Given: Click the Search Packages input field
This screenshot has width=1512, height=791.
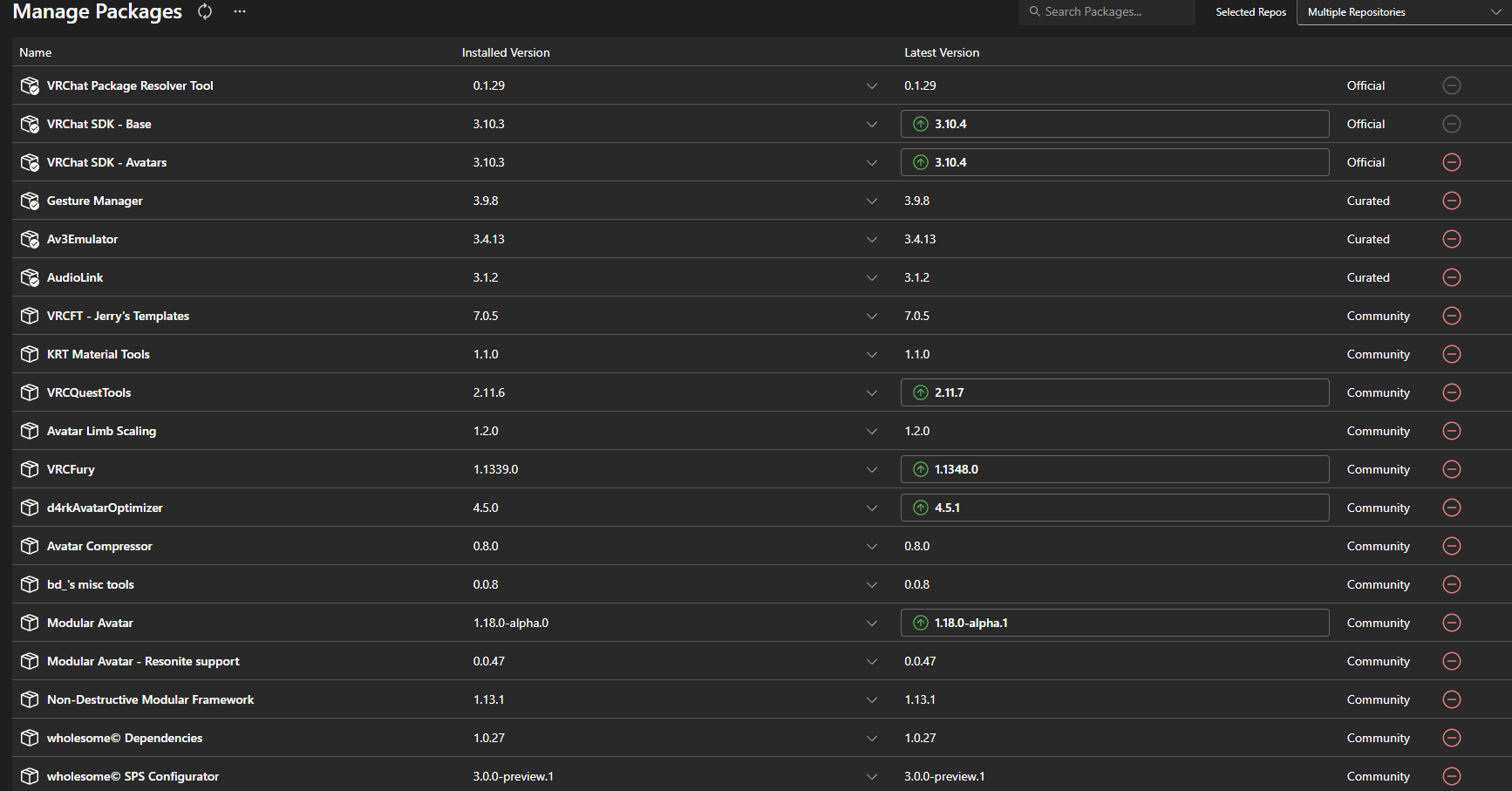Looking at the screenshot, I should click(1107, 12).
